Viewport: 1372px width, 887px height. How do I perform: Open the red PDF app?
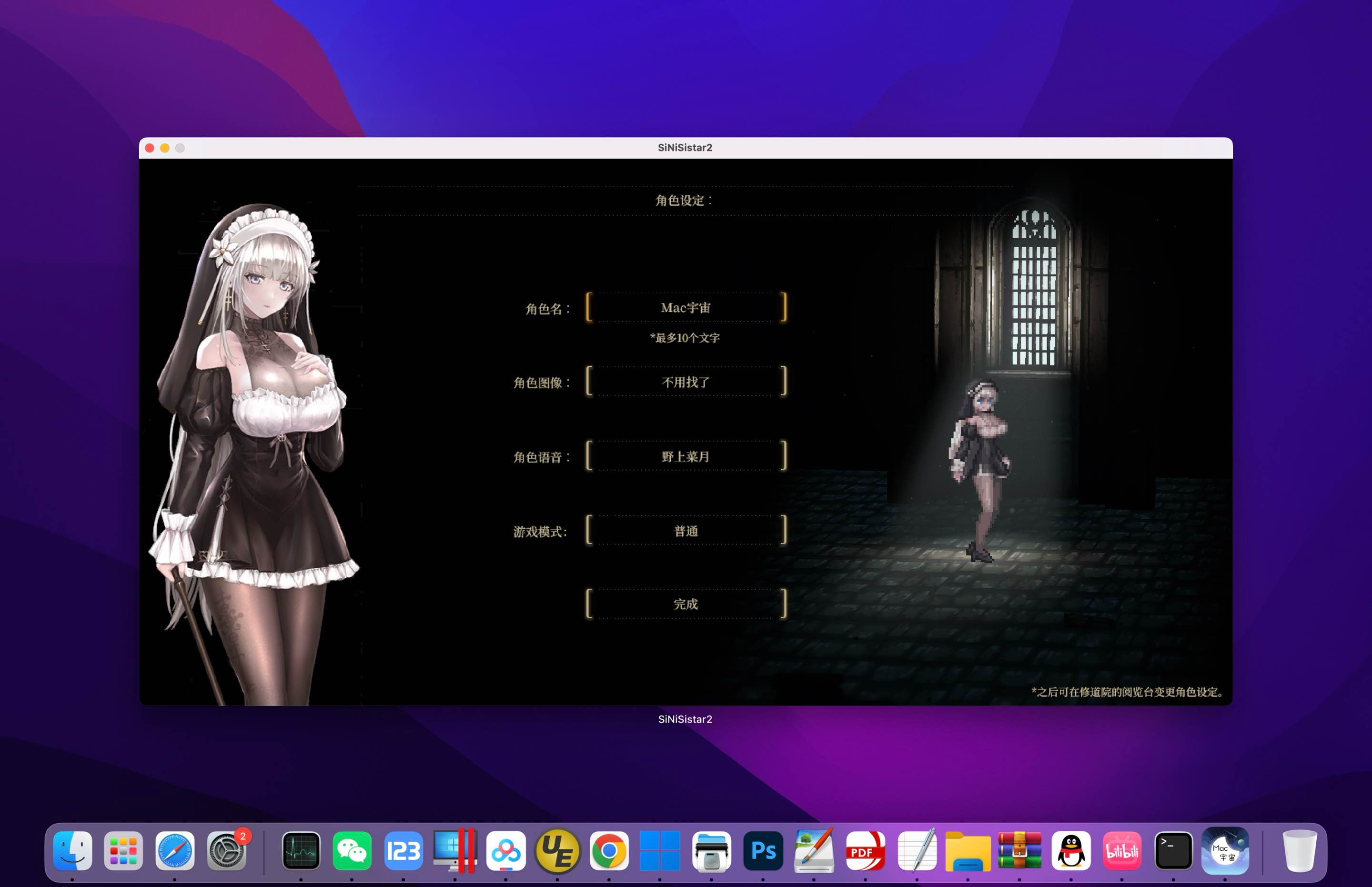point(865,851)
